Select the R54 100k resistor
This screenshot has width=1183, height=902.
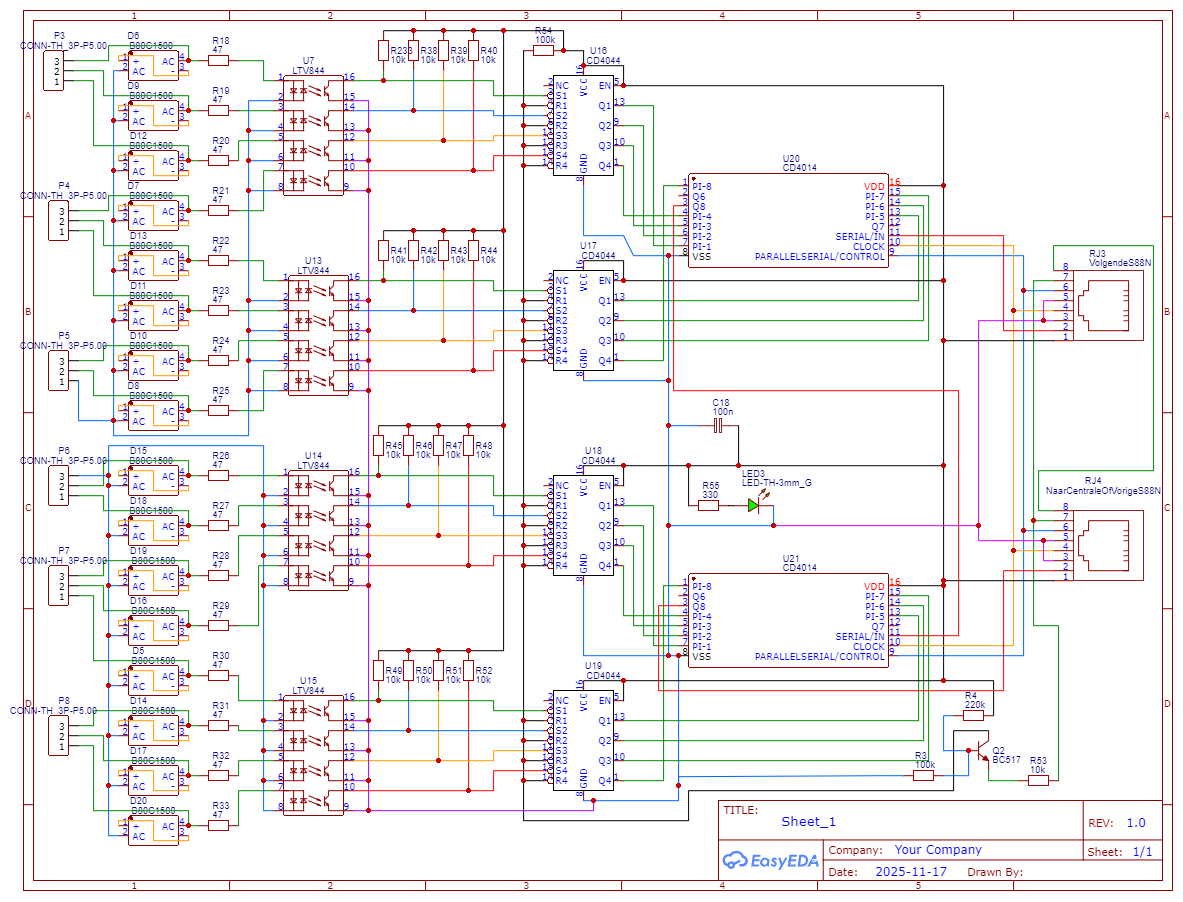click(x=544, y=49)
